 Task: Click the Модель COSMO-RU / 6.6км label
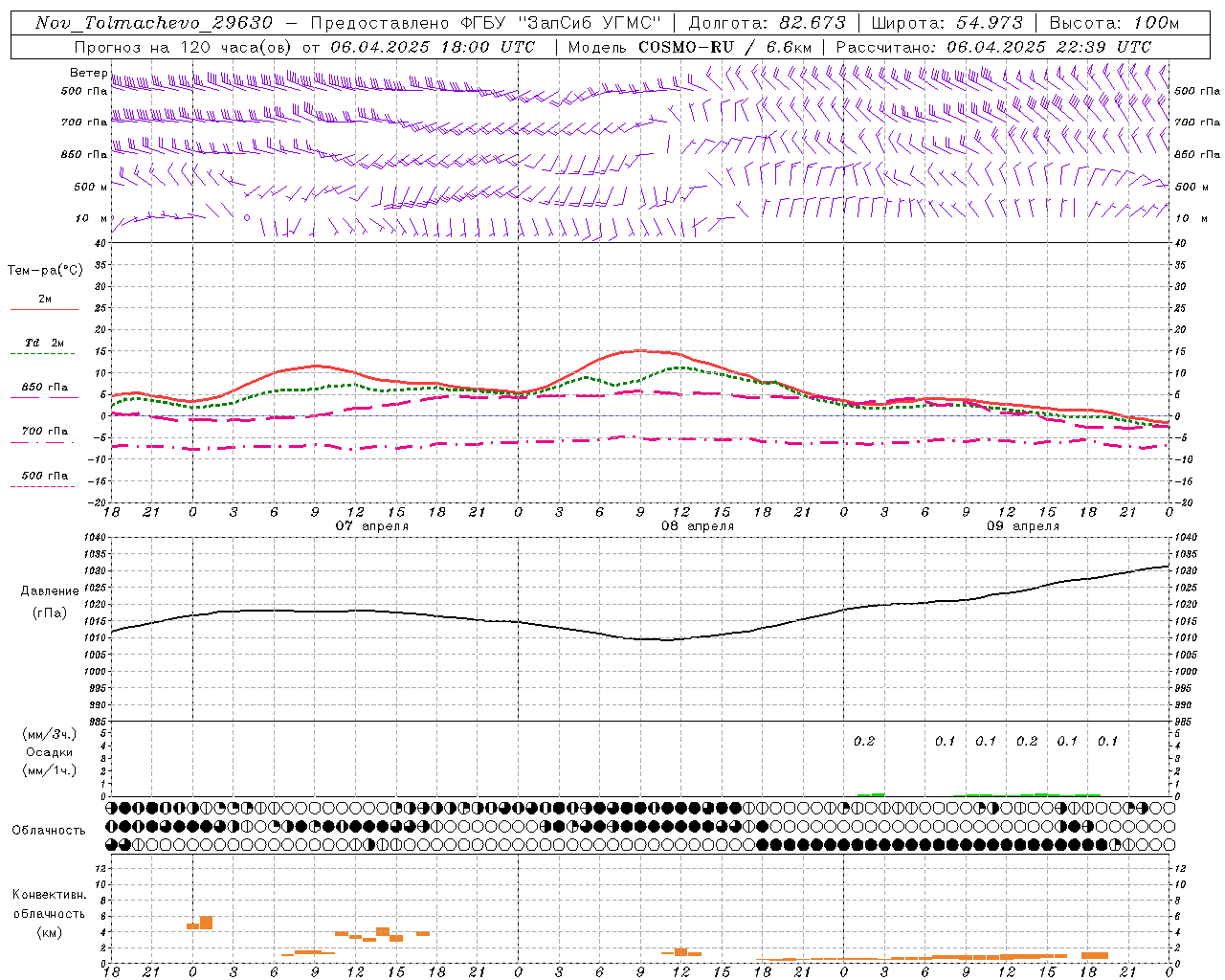pos(688,47)
